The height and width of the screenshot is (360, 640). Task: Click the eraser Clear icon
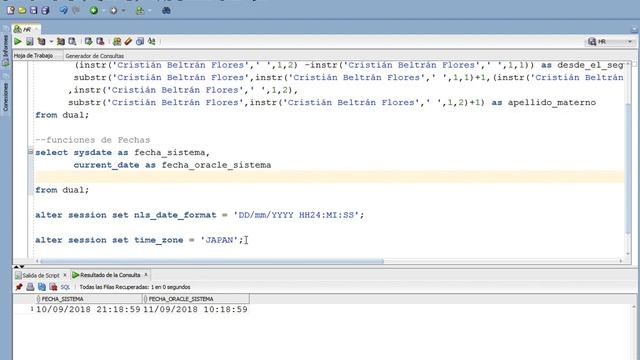tap(128, 41)
